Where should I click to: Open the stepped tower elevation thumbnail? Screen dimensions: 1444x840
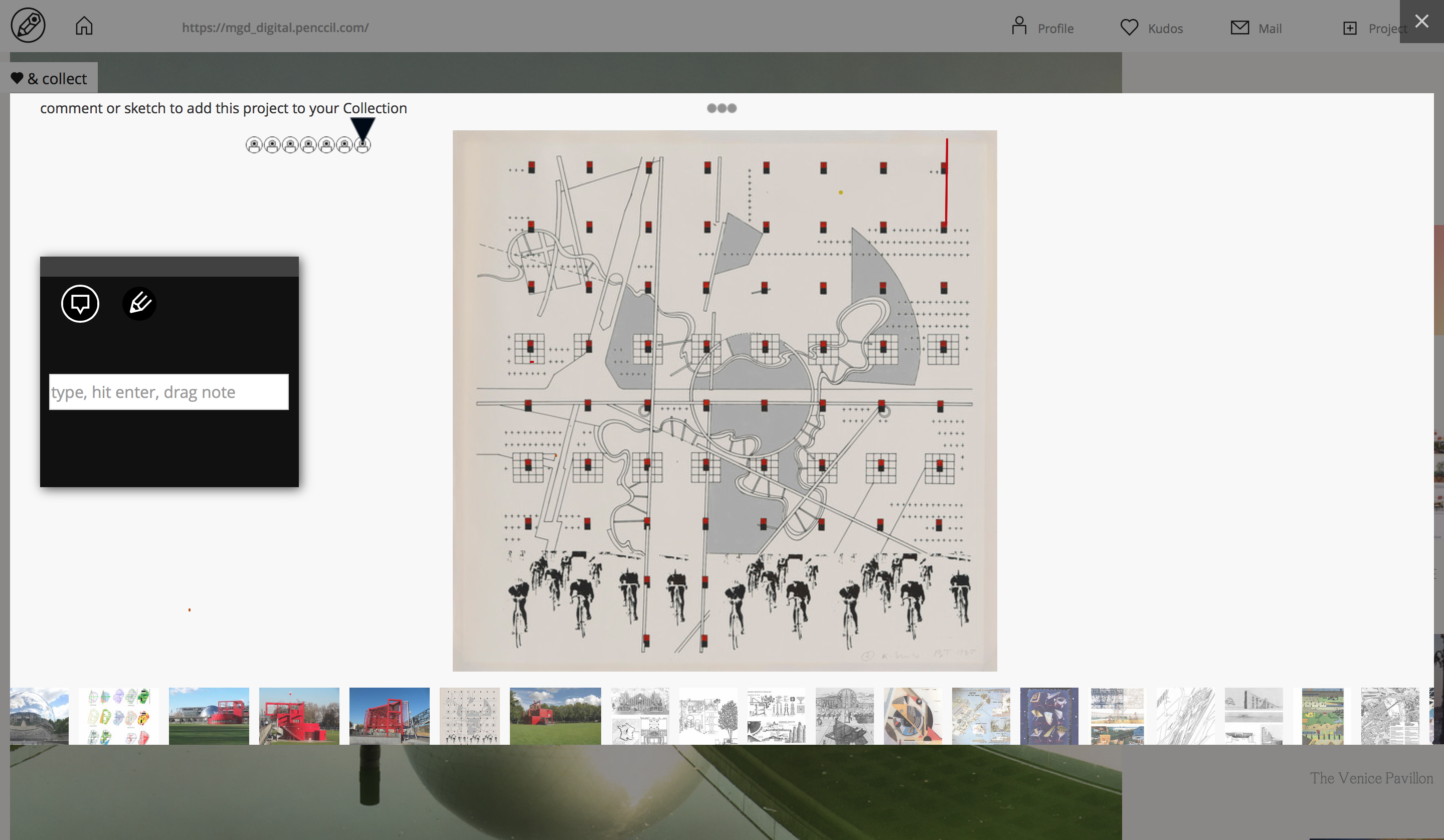(x=1254, y=716)
